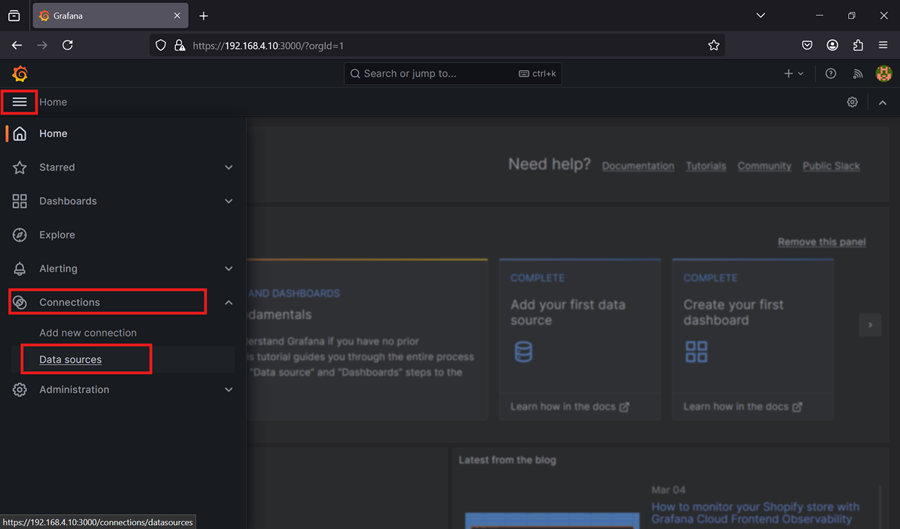Click the Connections sidebar icon
Screen dimensions: 900x529
[x=20, y=302]
